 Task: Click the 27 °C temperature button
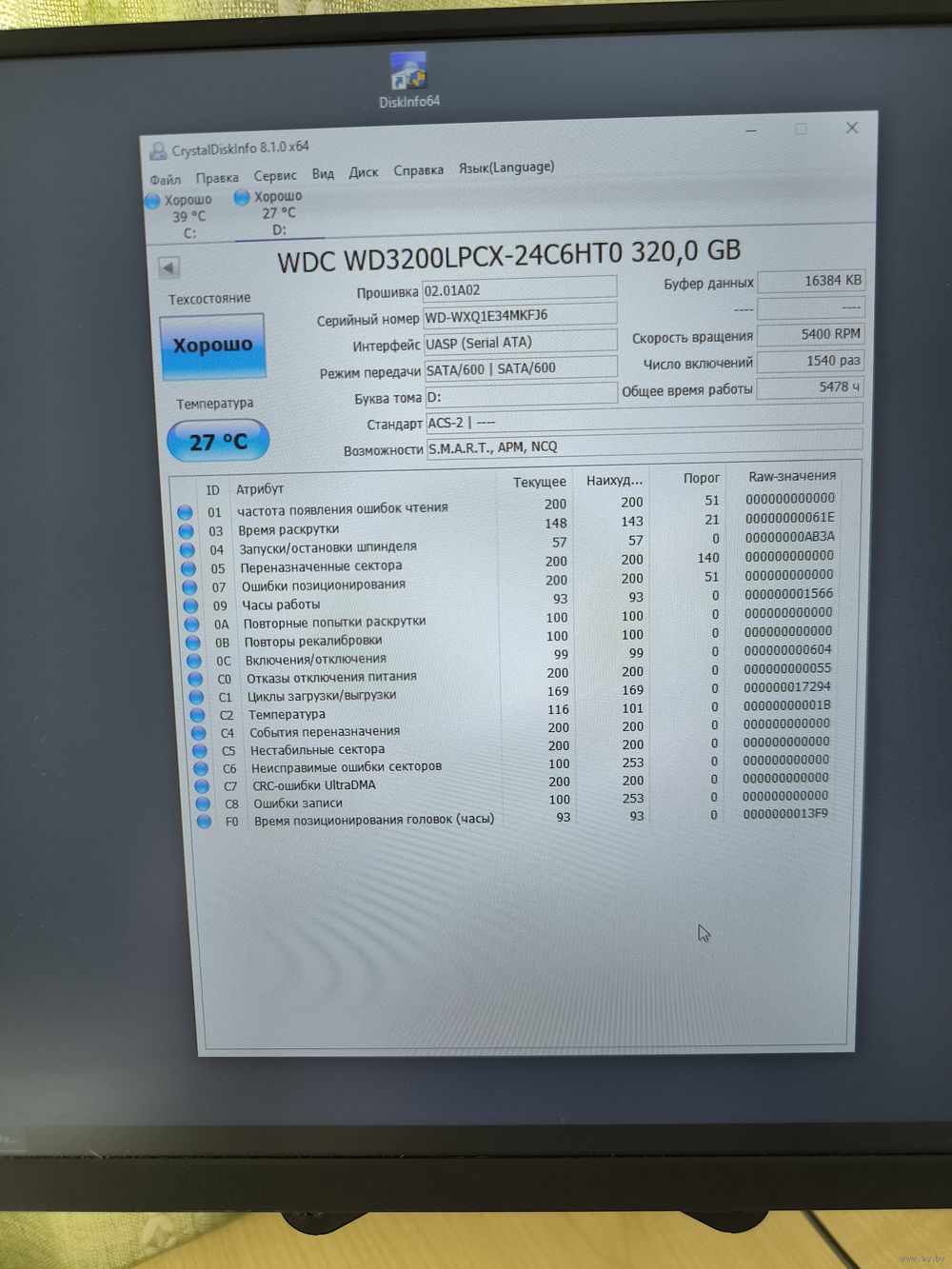coord(218,441)
